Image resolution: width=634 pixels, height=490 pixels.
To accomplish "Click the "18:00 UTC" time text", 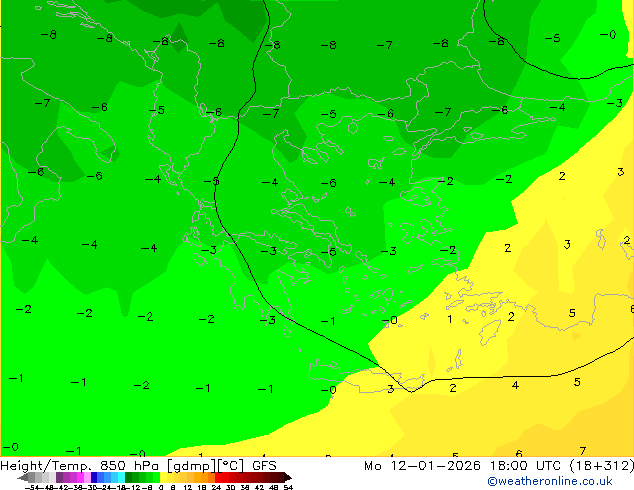I will (x=525, y=466).
